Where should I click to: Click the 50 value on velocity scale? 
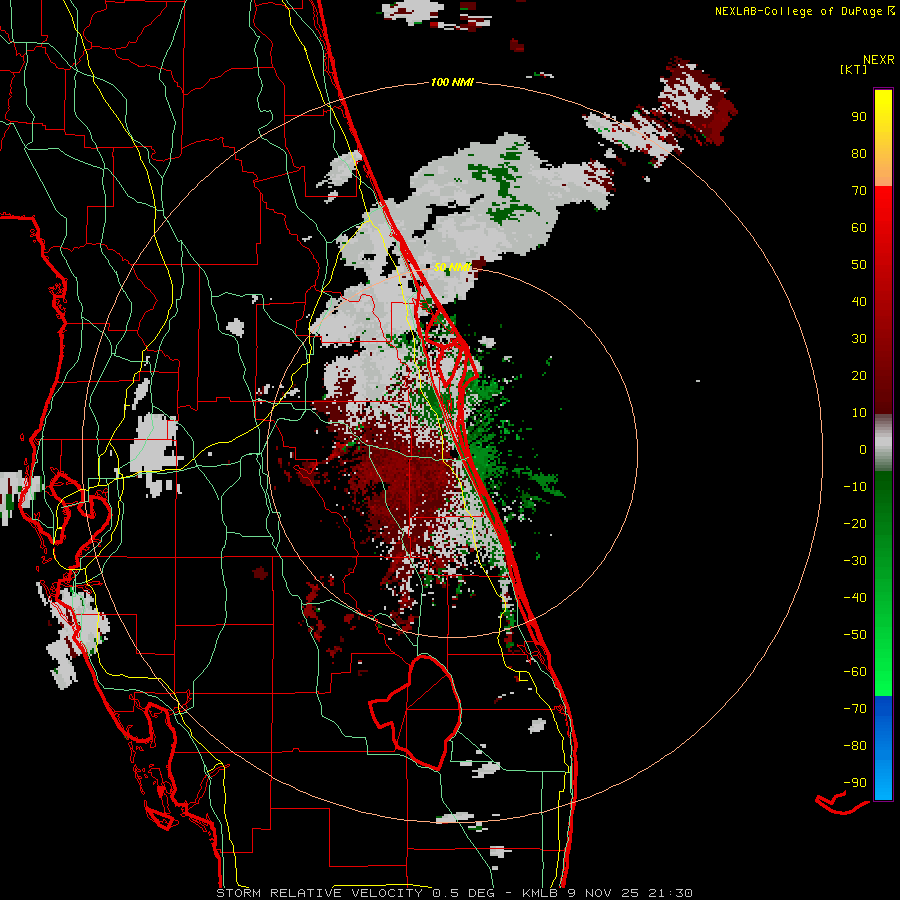[859, 265]
